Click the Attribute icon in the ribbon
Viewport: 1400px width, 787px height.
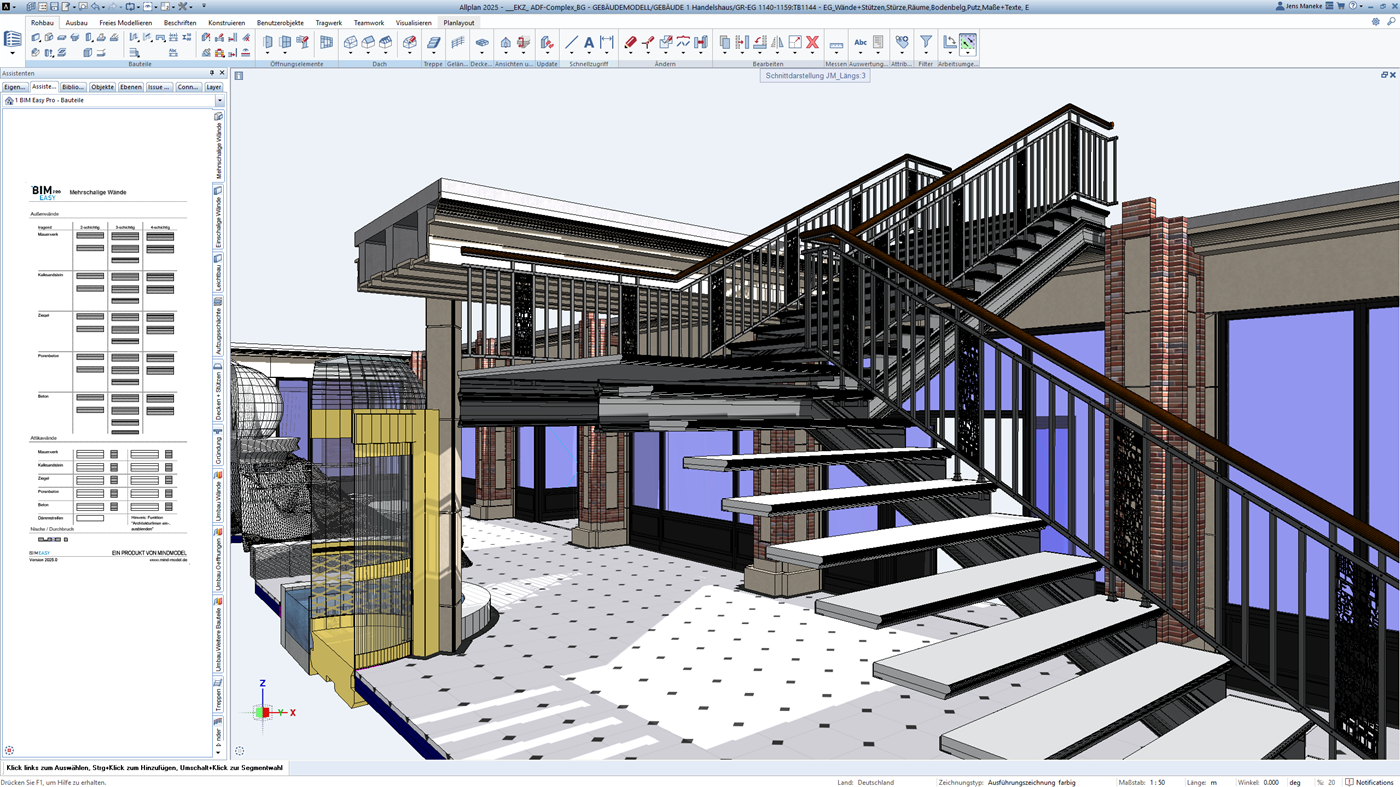coord(902,42)
